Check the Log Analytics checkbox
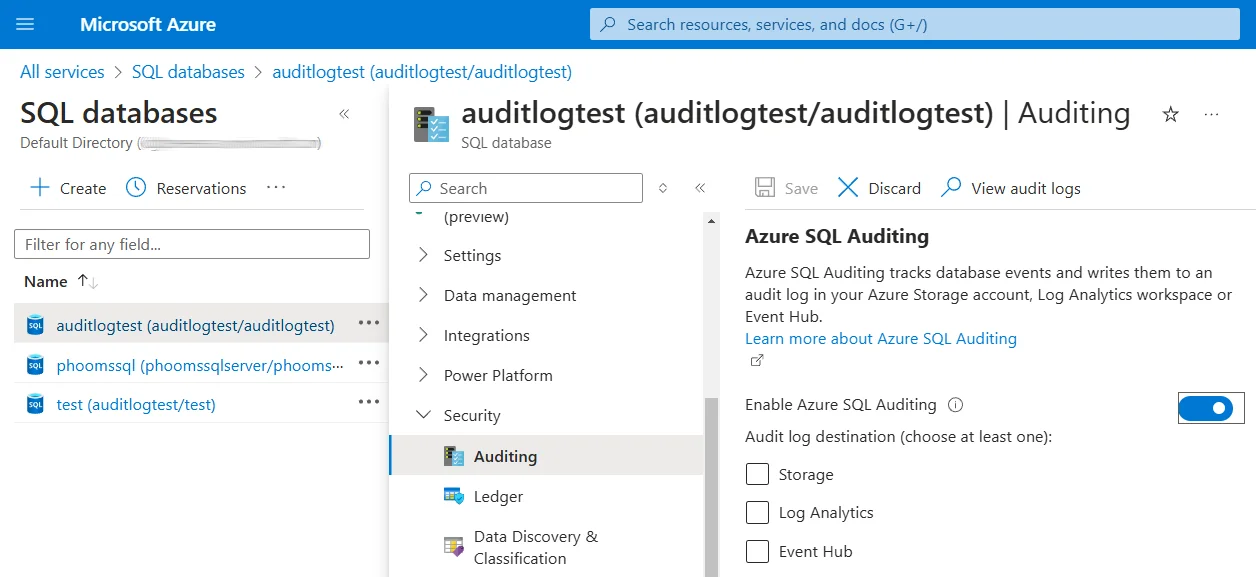The width and height of the screenshot is (1256, 577). coord(757,512)
